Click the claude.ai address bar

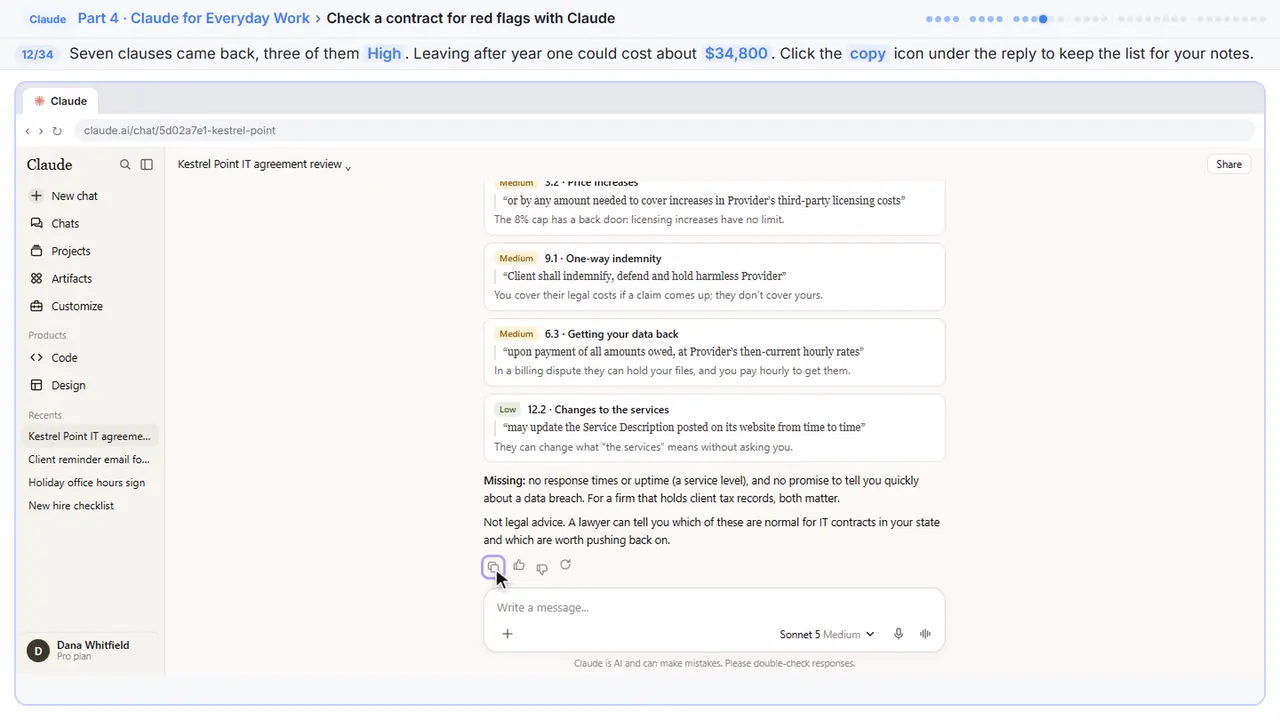[x=662, y=131]
